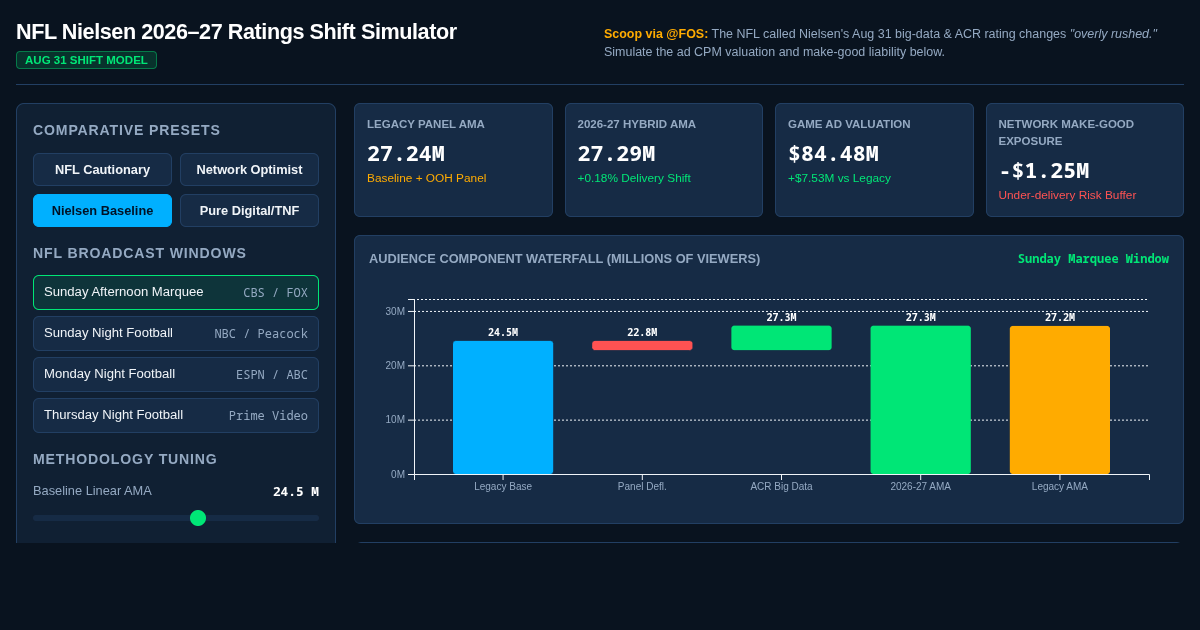The image size is (1200, 630).
Task: Click the '24.5 M' baseline value
Action: (x=296, y=492)
